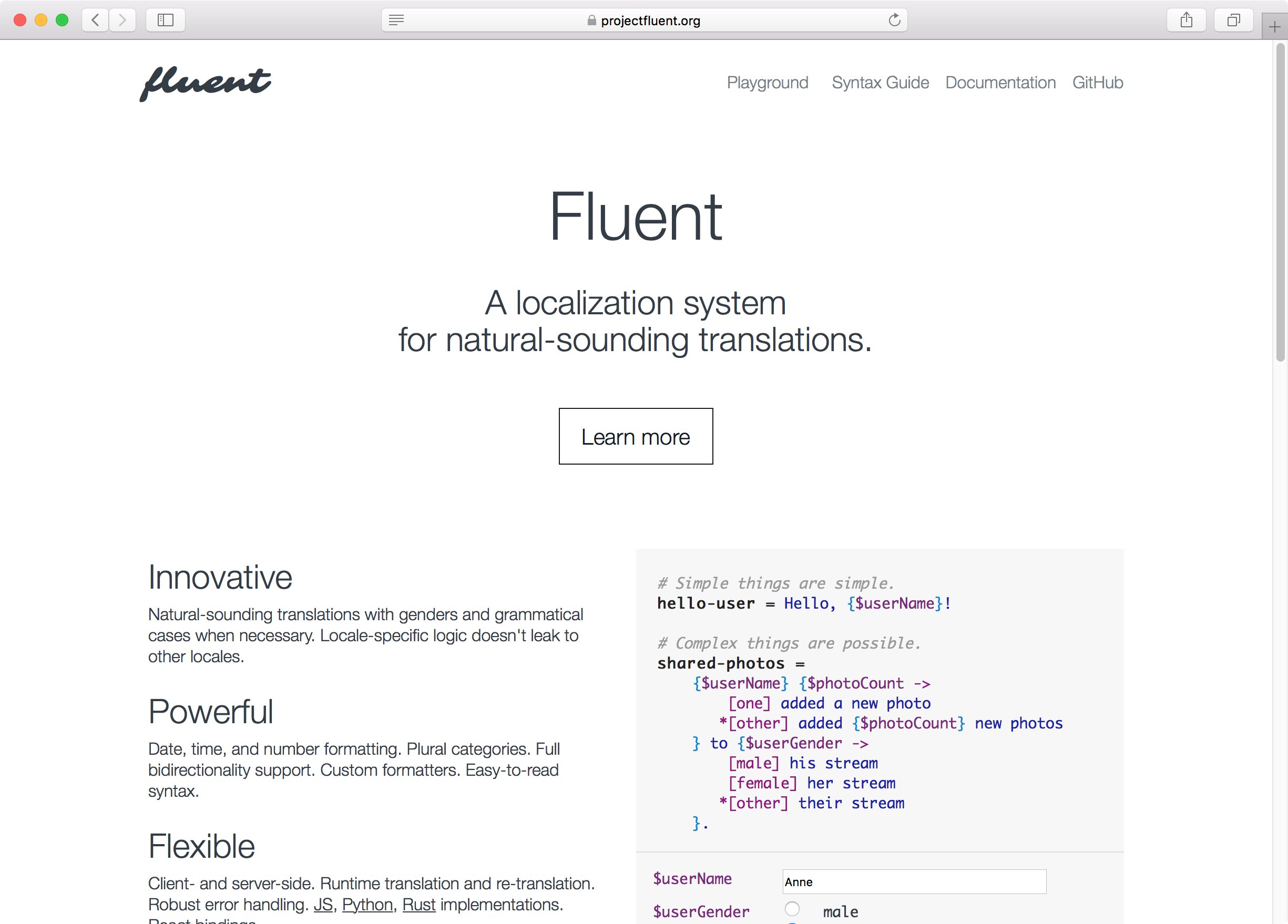Click the projectfluent.org address bar
1288x924 pixels.
(x=644, y=20)
